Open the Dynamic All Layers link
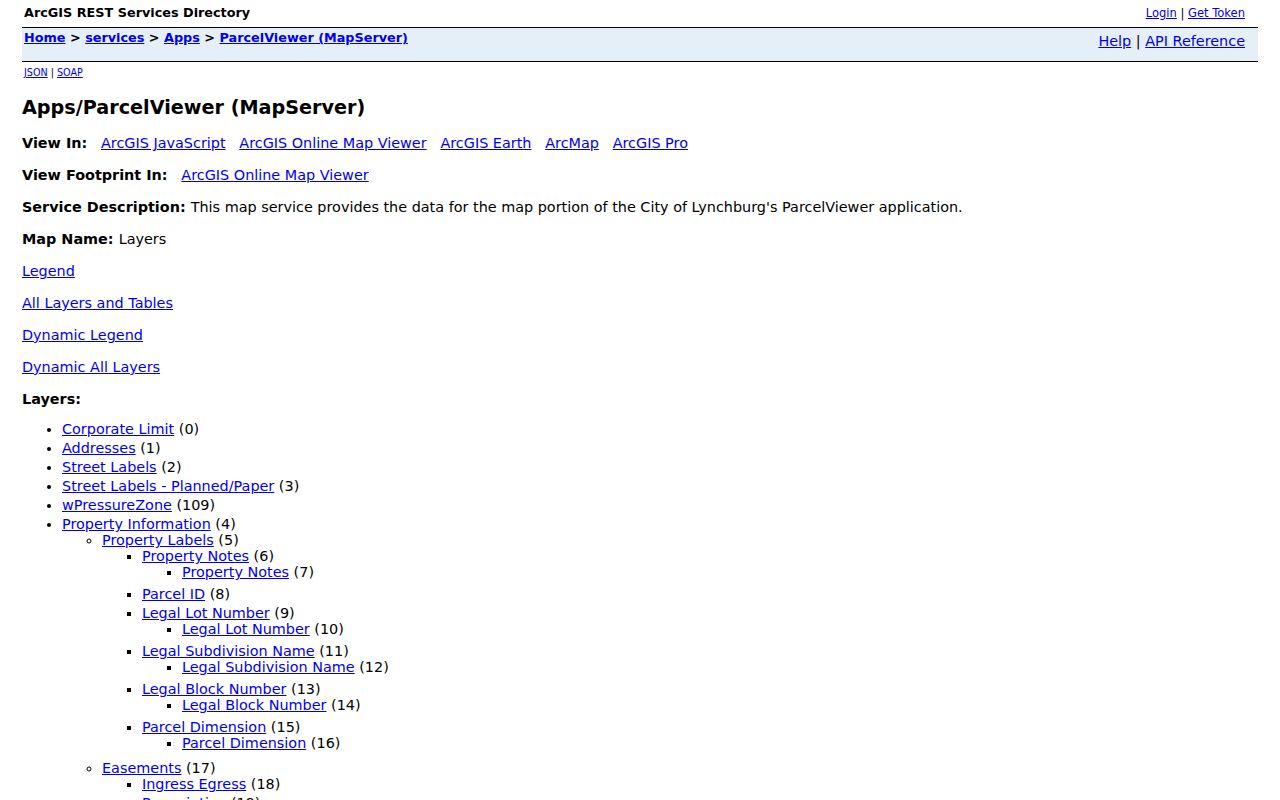This screenshot has width=1280, height=800. [x=91, y=367]
